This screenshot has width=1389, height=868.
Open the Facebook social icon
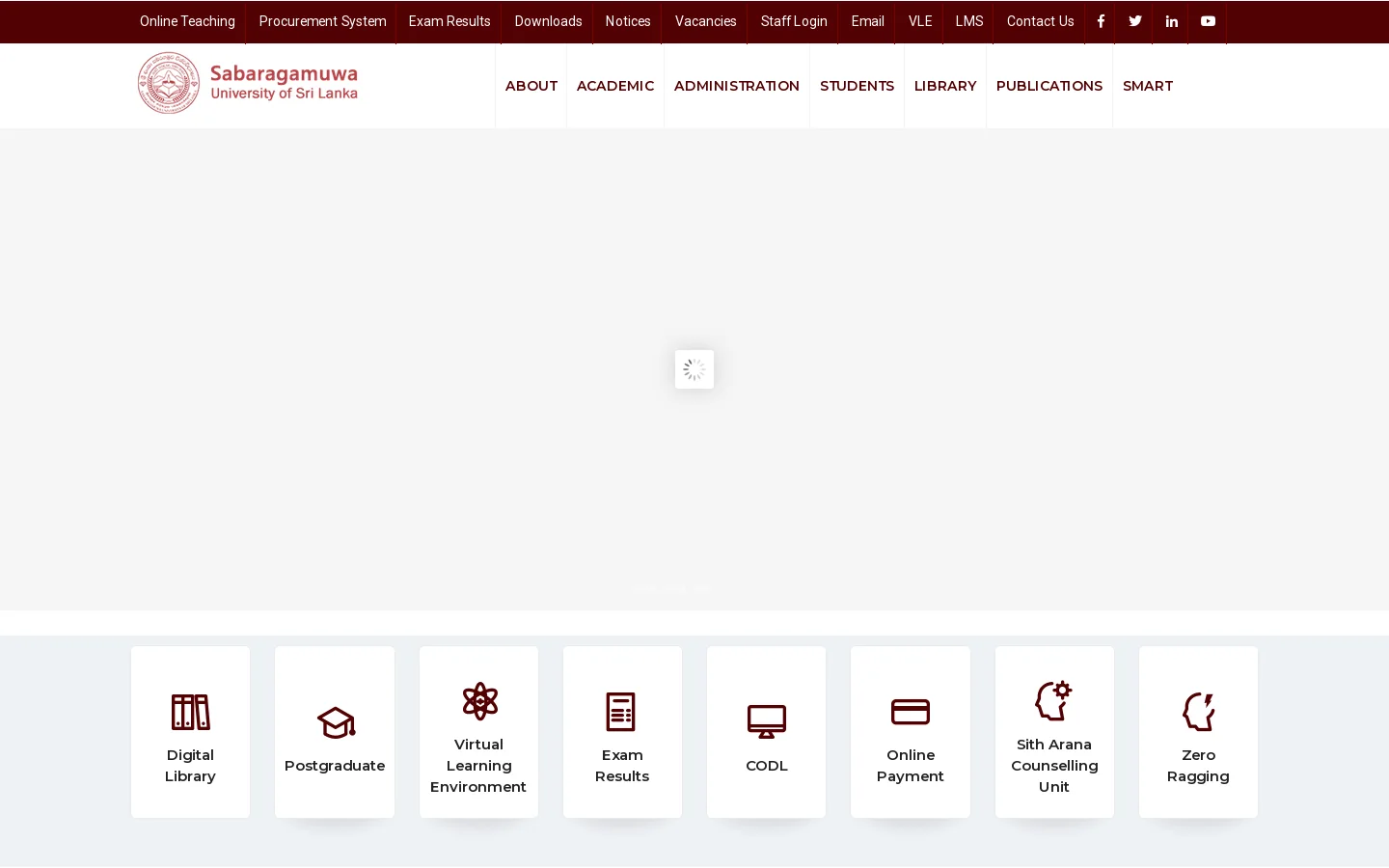click(1101, 21)
